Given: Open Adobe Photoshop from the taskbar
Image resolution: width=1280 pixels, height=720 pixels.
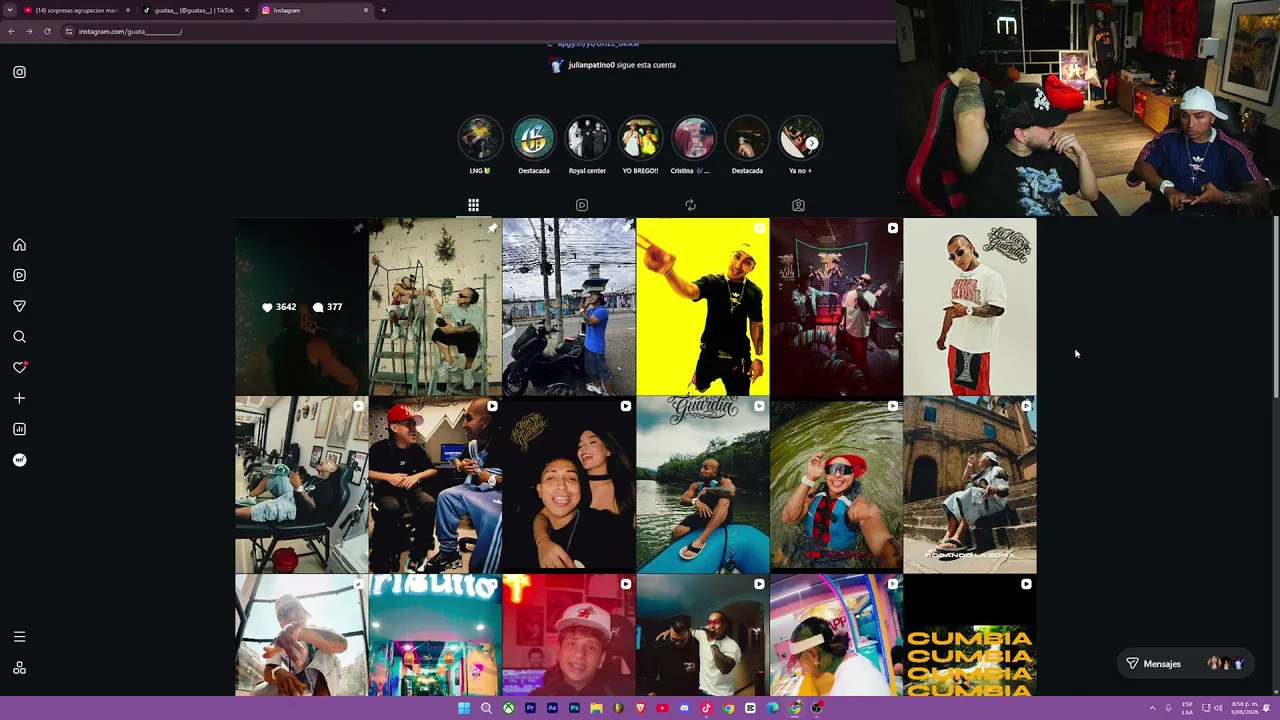Looking at the screenshot, I should [574, 708].
